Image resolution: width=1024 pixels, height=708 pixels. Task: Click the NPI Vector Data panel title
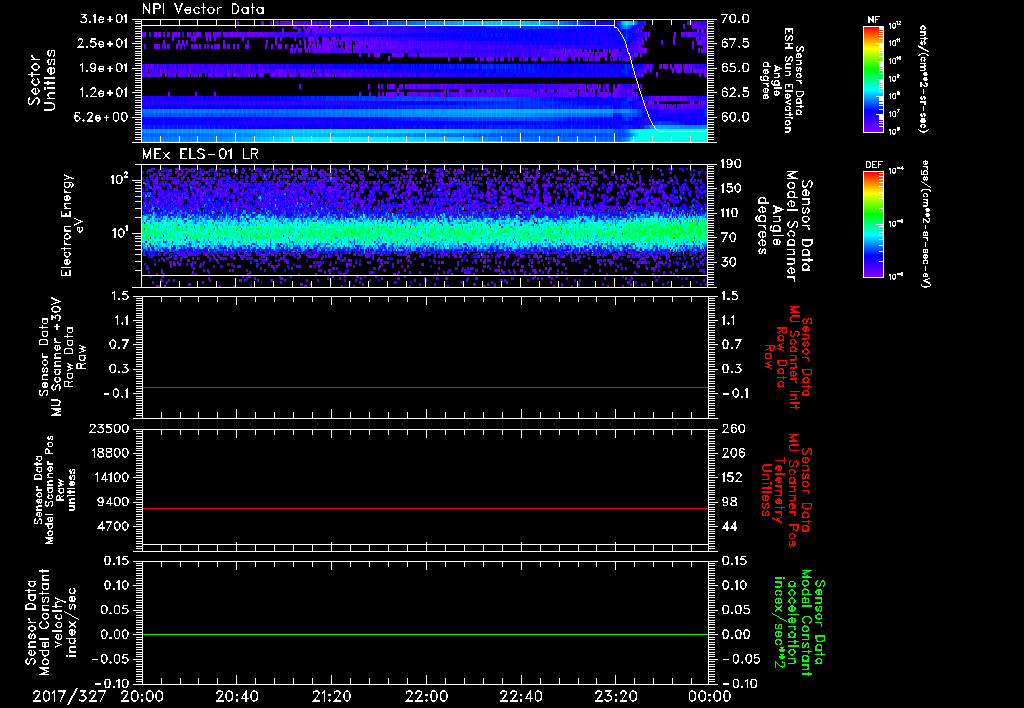pos(203,9)
